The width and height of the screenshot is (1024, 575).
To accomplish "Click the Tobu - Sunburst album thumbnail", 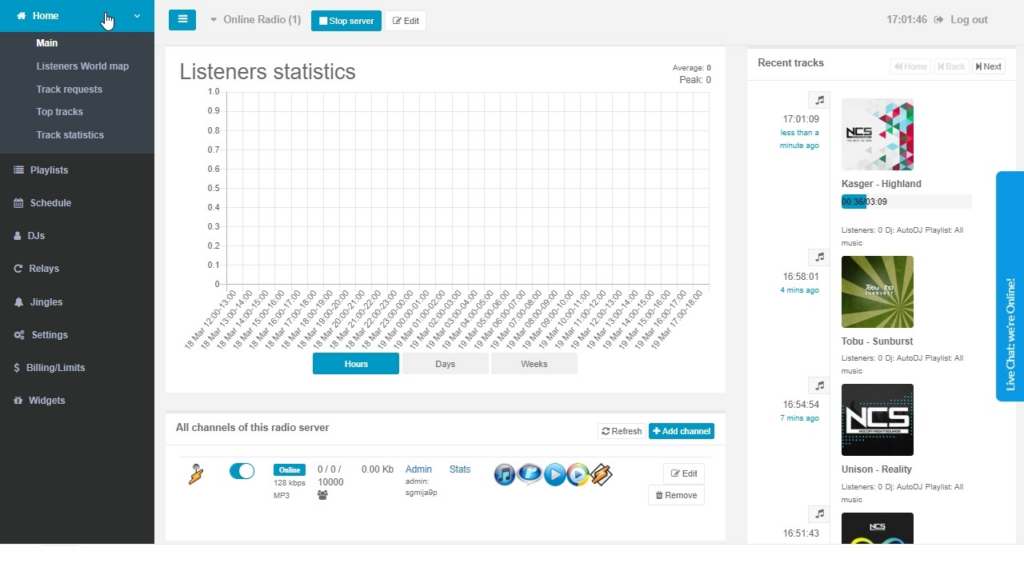I will [x=877, y=292].
